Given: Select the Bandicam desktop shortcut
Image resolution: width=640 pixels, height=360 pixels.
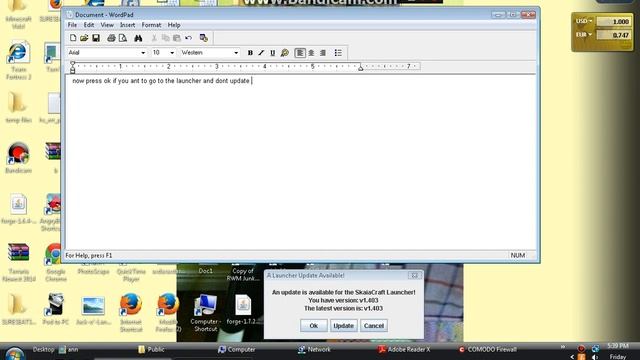Looking at the screenshot, I should [18, 158].
